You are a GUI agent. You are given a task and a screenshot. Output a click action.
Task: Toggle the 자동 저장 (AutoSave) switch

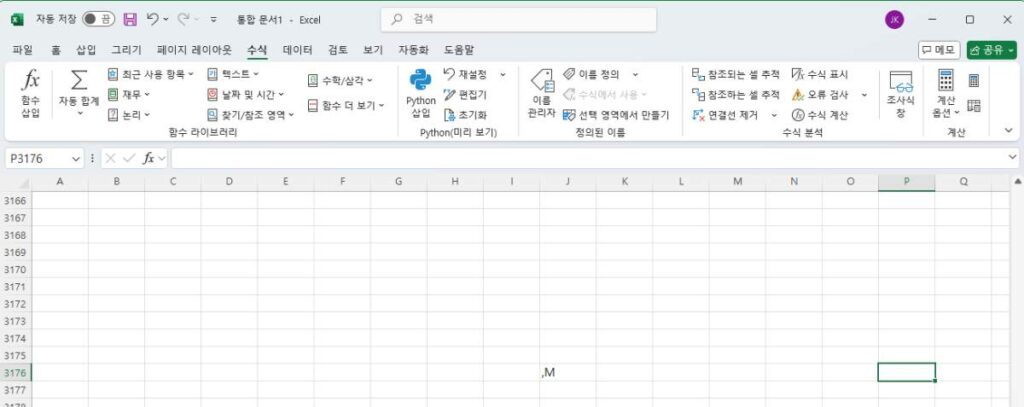click(x=98, y=19)
